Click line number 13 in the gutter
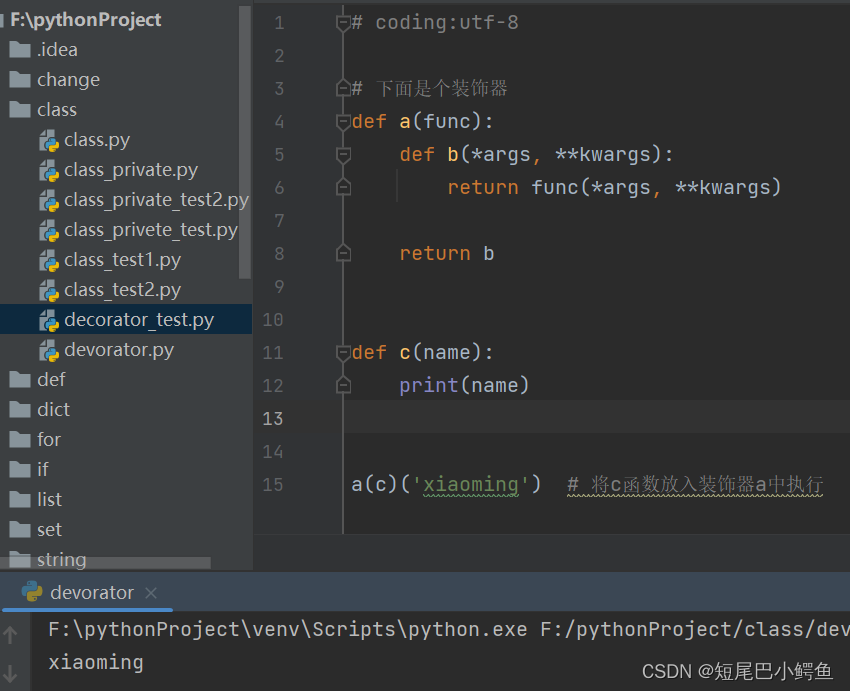The width and height of the screenshot is (850, 691). tap(273, 418)
